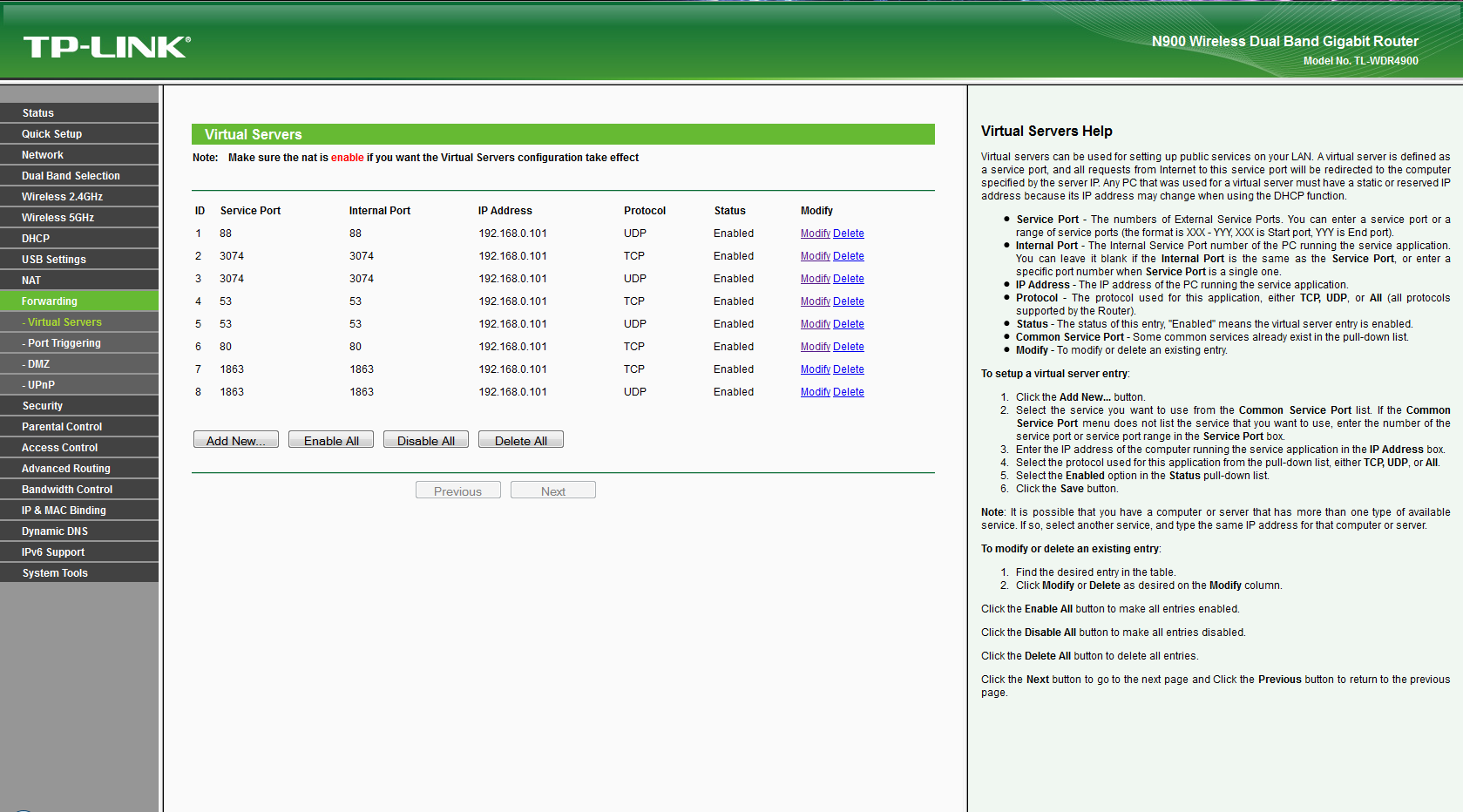The image size is (1463, 812).
Task: Modify entry 2 TCP port 3074
Action: [816, 256]
